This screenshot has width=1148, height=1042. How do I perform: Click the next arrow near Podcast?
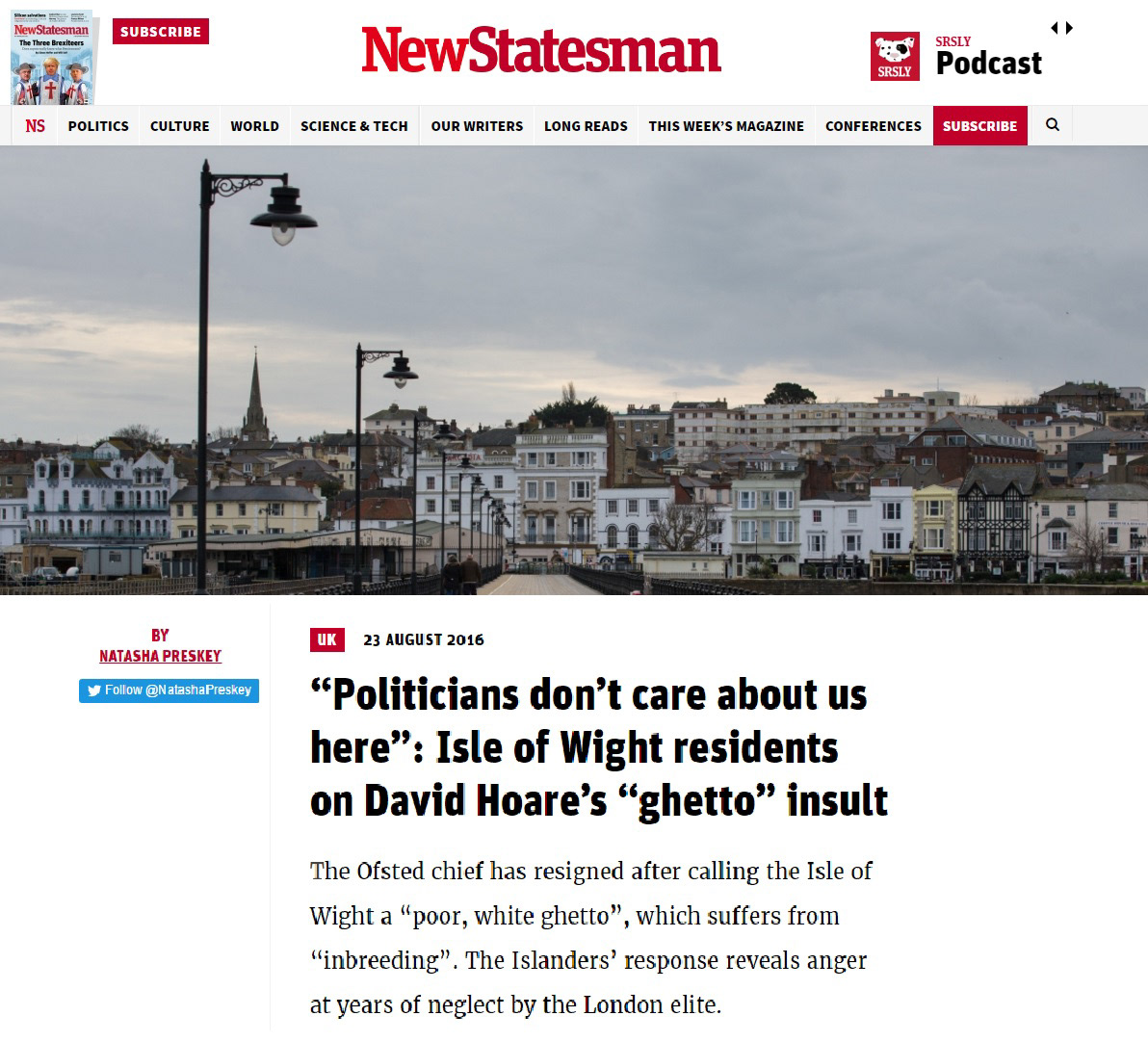click(x=1070, y=28)
